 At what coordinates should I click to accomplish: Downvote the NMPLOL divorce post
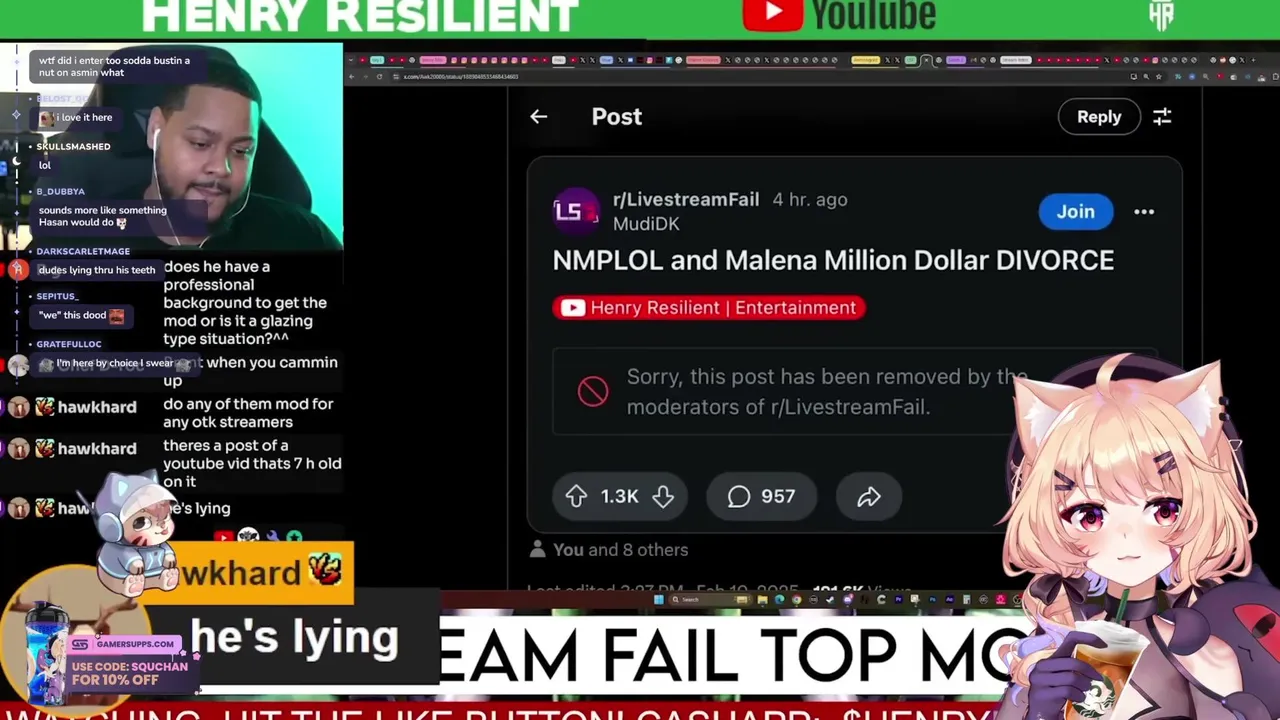[x=663, y=496]
